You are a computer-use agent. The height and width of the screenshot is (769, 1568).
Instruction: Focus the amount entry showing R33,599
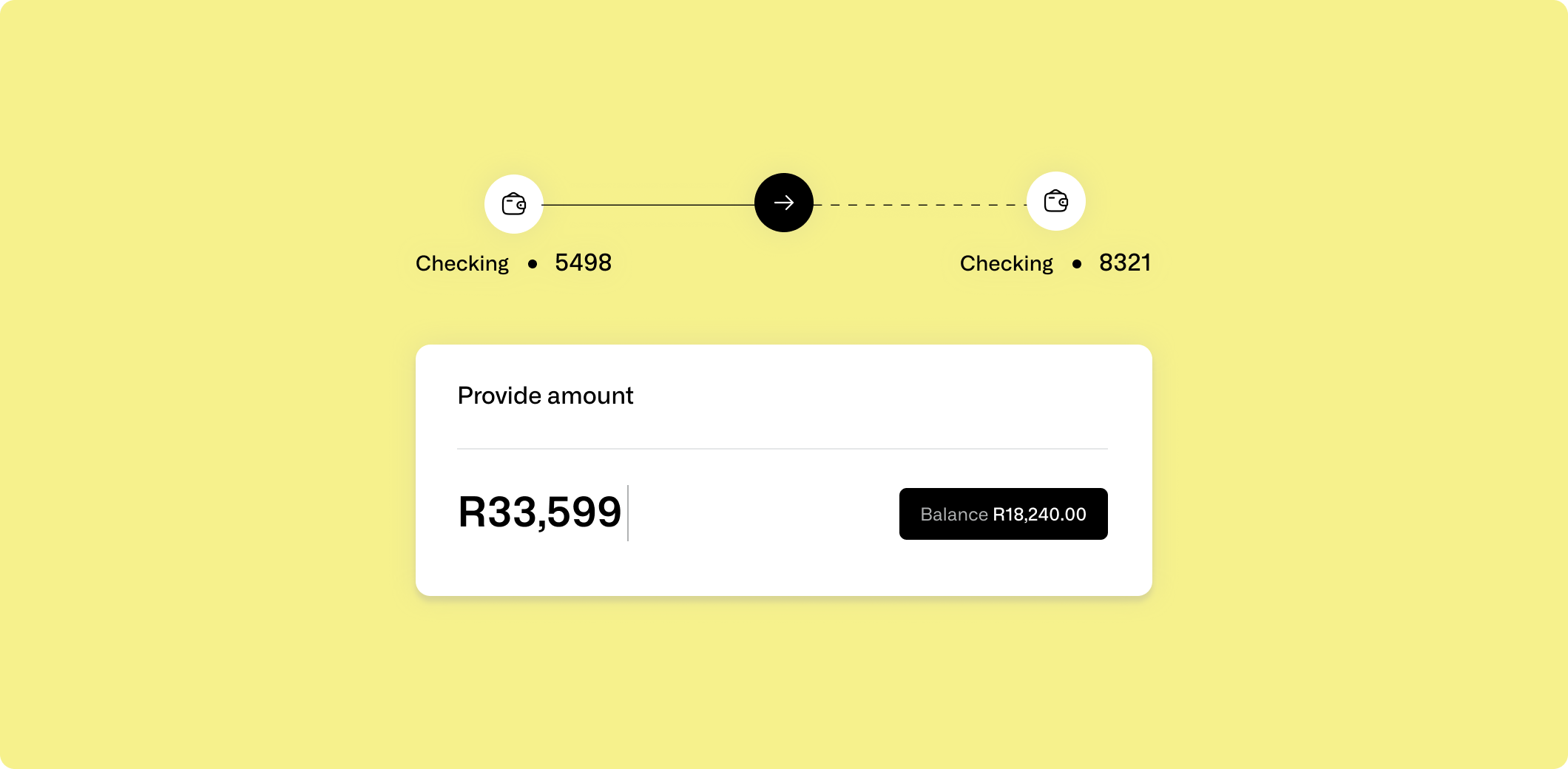click(540, 512)
